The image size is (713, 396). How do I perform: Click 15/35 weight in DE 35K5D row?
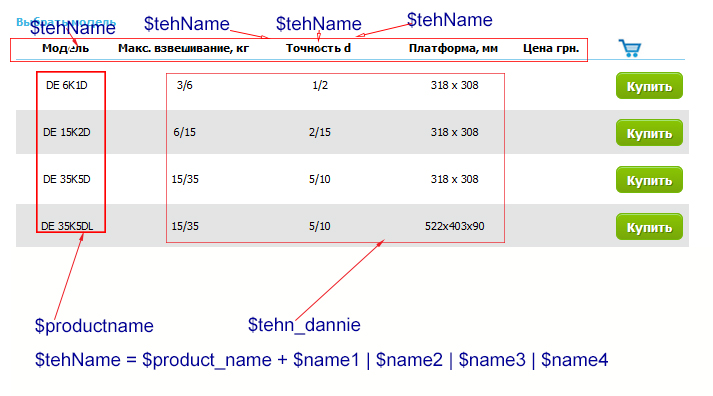(x=185, y=179)
